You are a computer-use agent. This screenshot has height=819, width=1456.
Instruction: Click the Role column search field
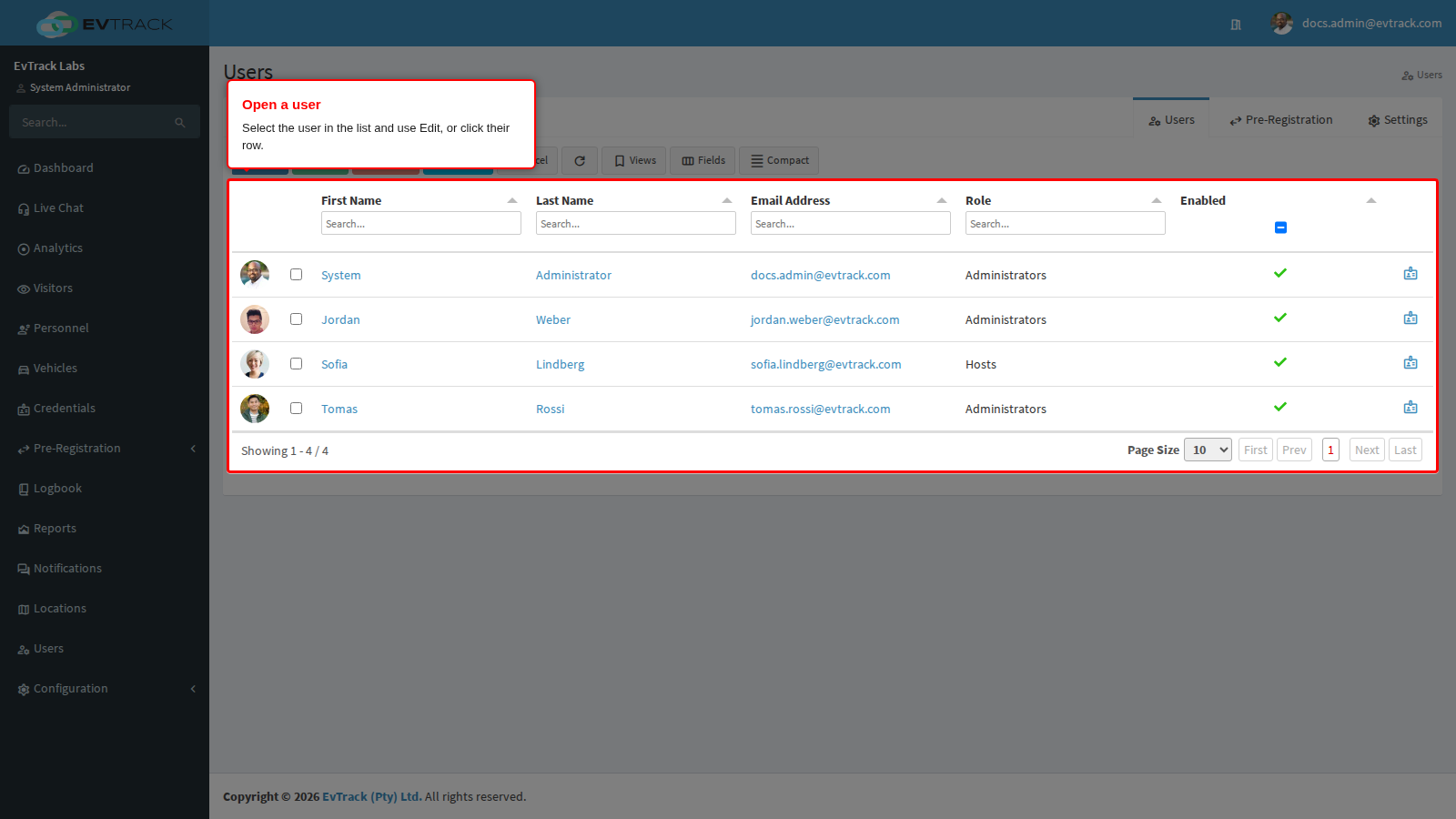pos(1066,223)
